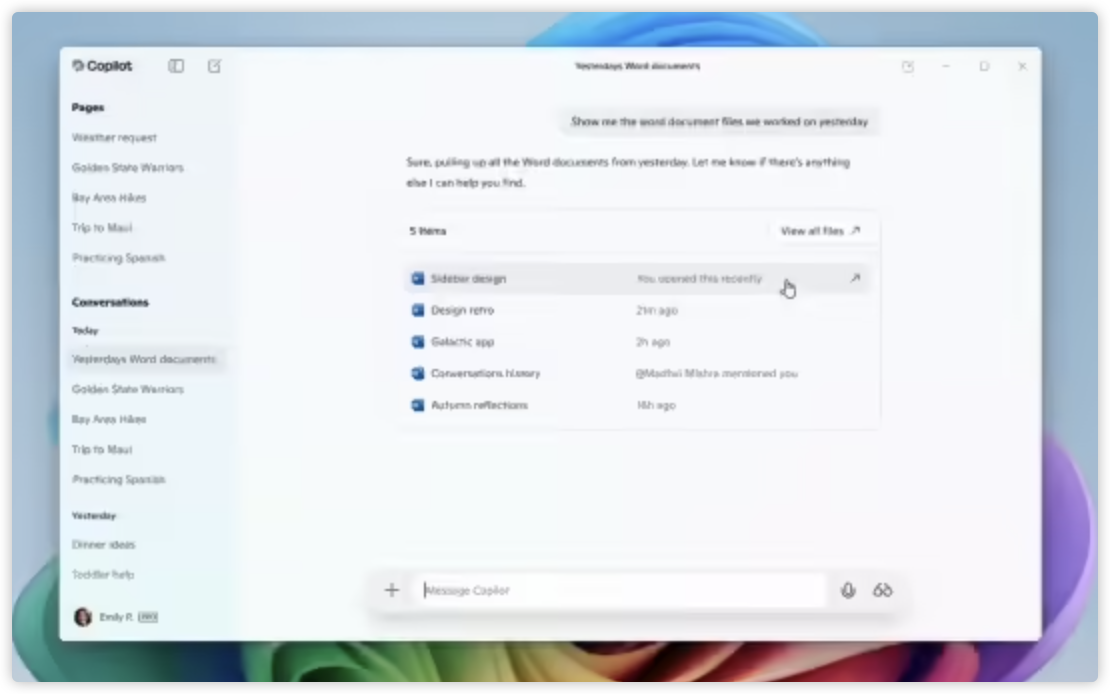
Task: Open Bay Area Hikes under Pages
Action: click(x=109, y=198)
